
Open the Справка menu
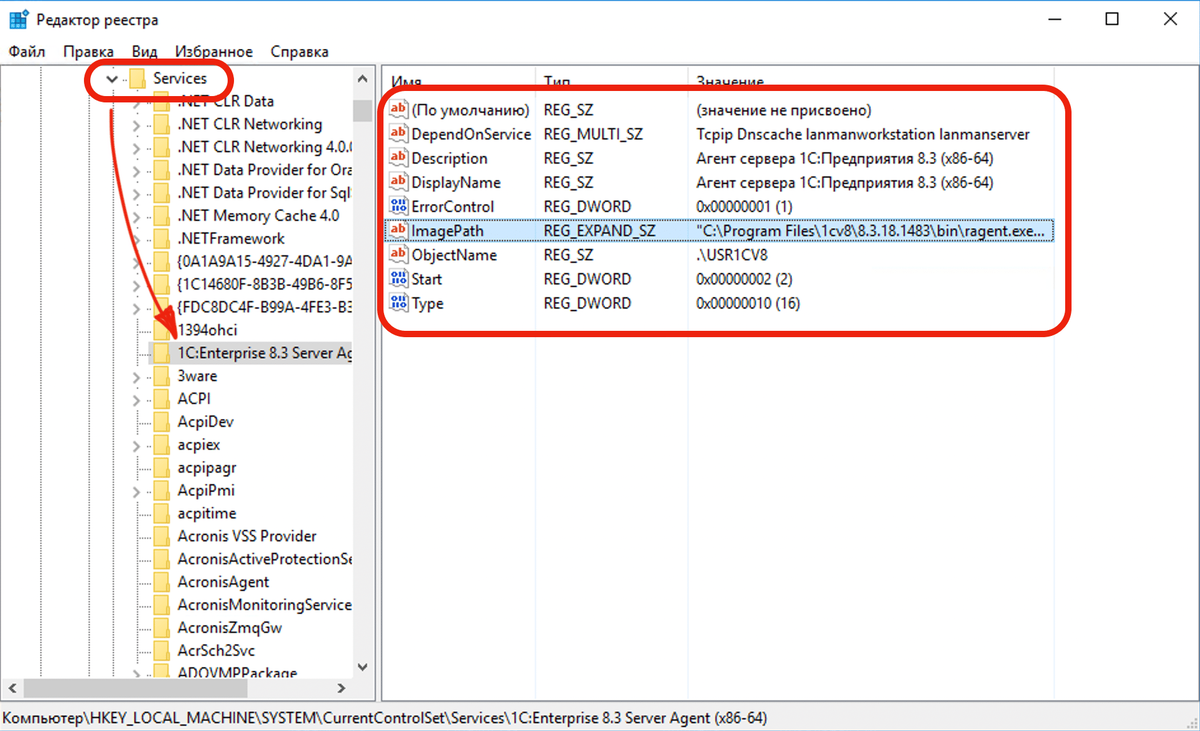coord(299,51)
